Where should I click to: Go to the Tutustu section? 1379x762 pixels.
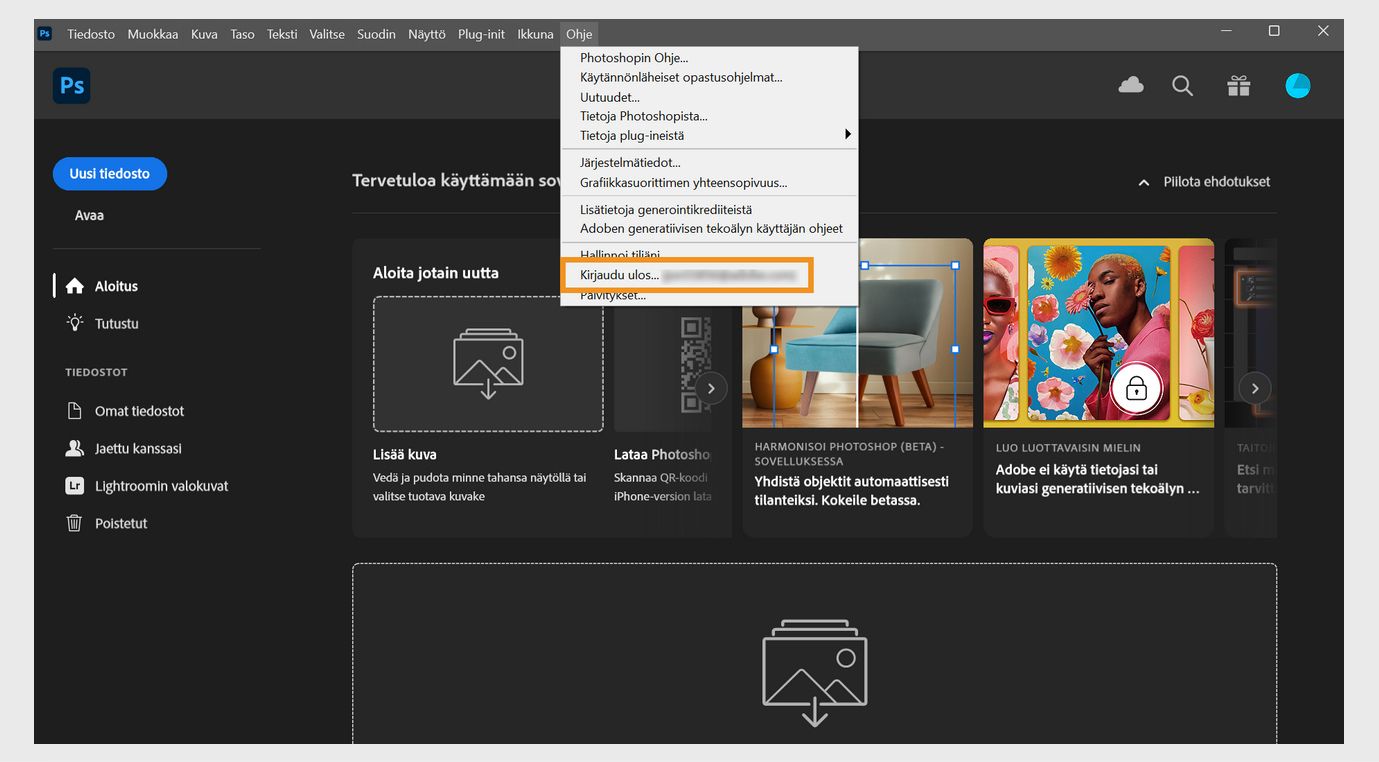116,323
